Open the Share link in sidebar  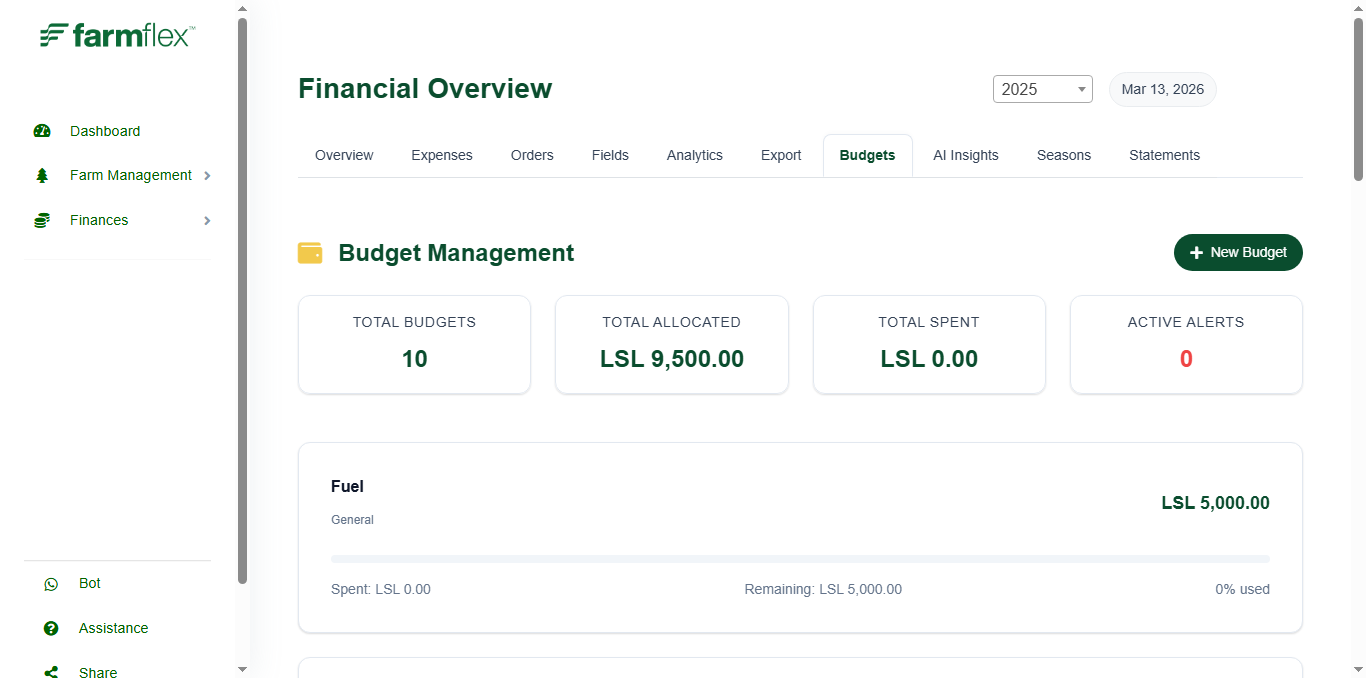coord(98,673)
